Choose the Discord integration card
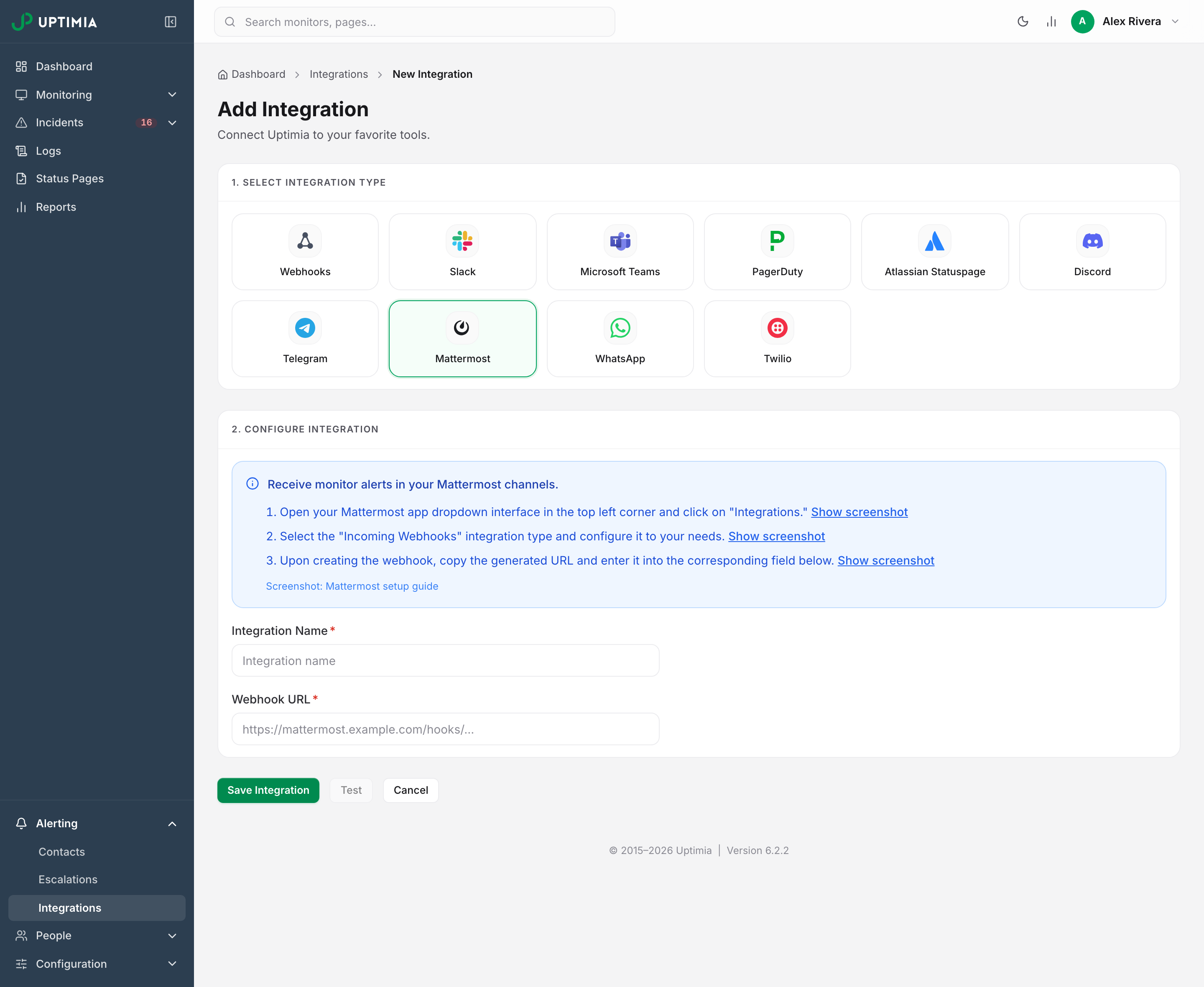 1092,252
